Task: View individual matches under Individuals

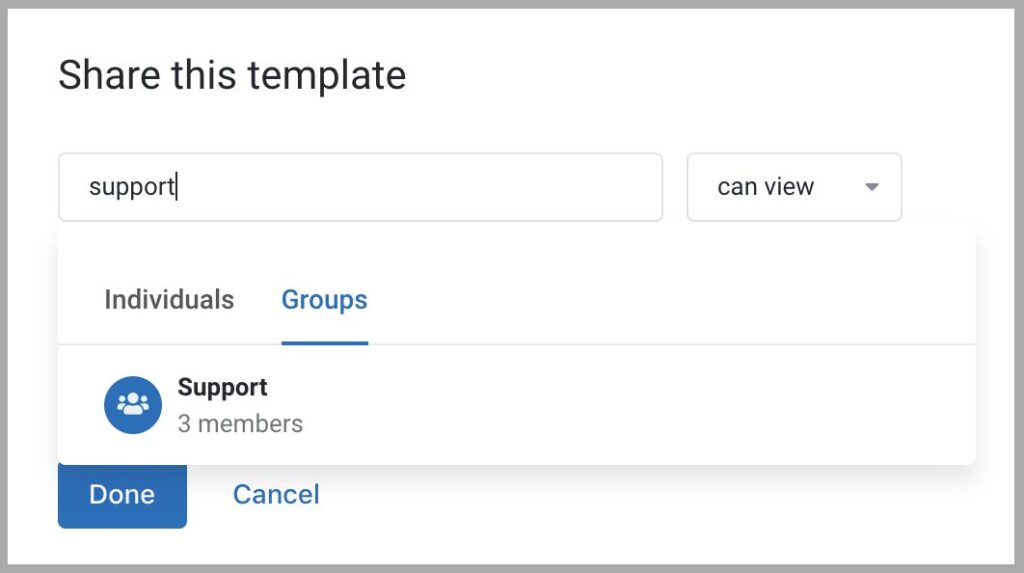Action: point(169,300)
